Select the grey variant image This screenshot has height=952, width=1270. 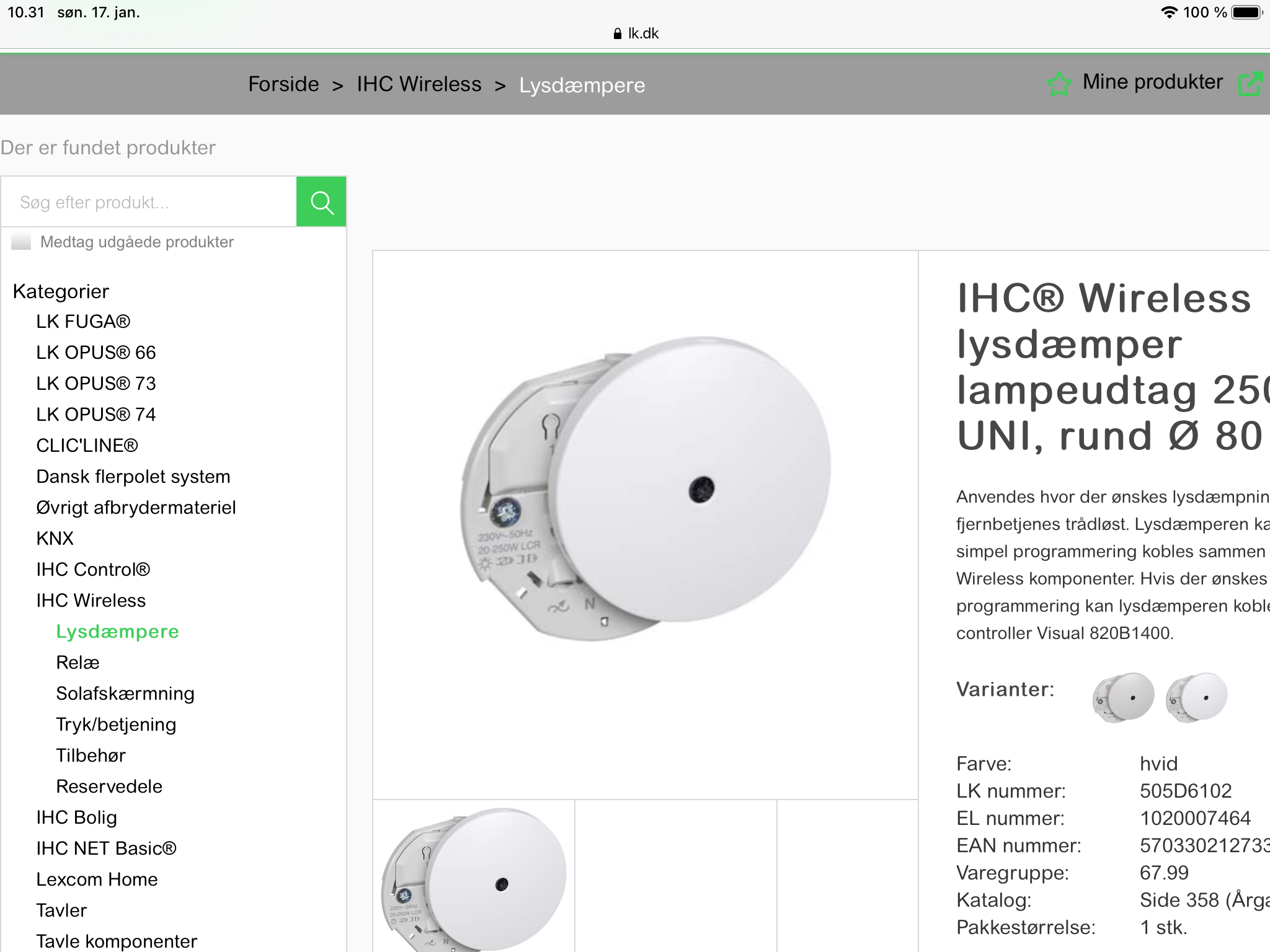tap(1123, 697)
